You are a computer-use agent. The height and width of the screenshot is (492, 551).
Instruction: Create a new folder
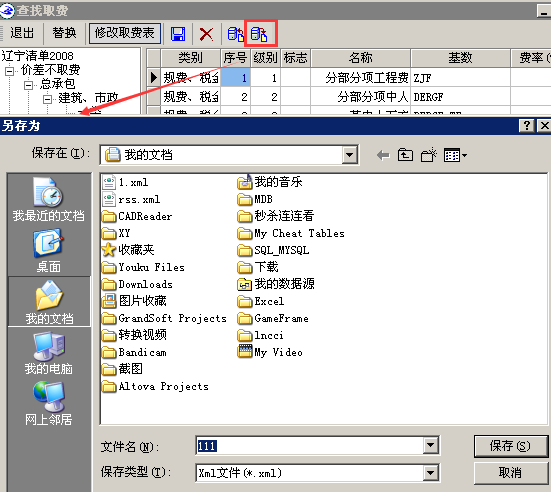click(429, 155)
